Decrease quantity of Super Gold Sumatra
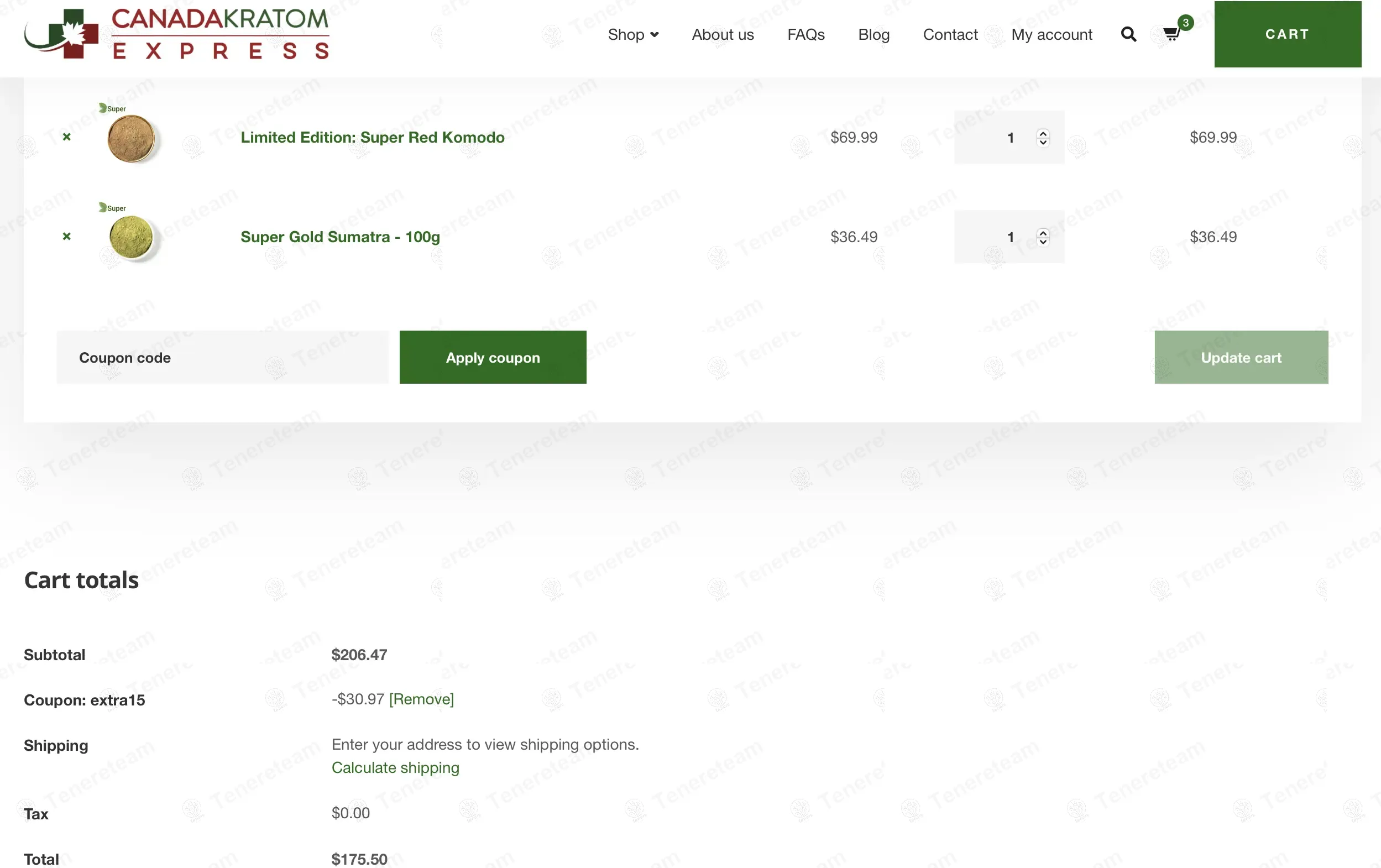The height and width of the screenshot is (868, 1381). [x=1043, y=242]
